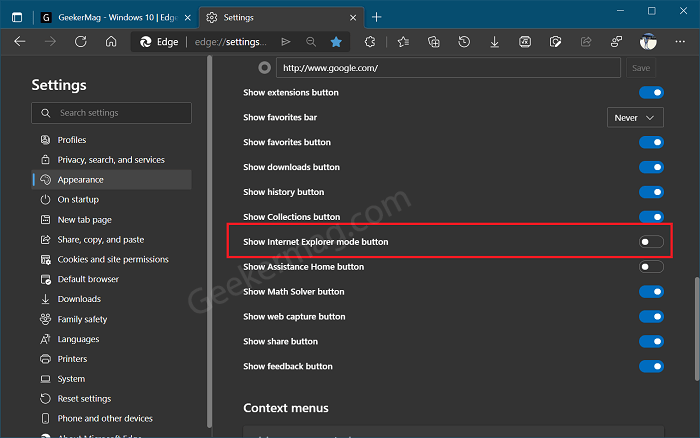Open the History toolbar icon

coord(464,42)
